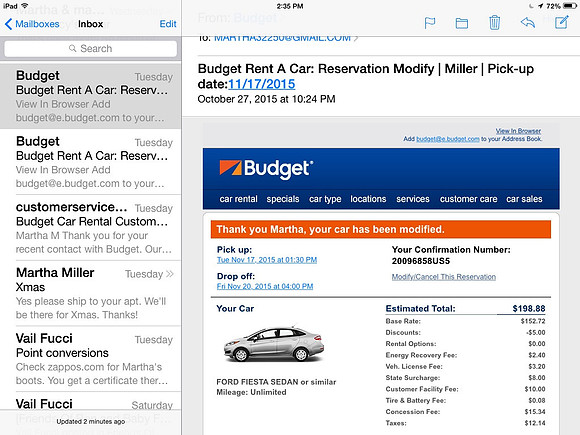This screenshot has width=580, height=435.
Task: Open the locations menu item
Action: coord(368,199)
